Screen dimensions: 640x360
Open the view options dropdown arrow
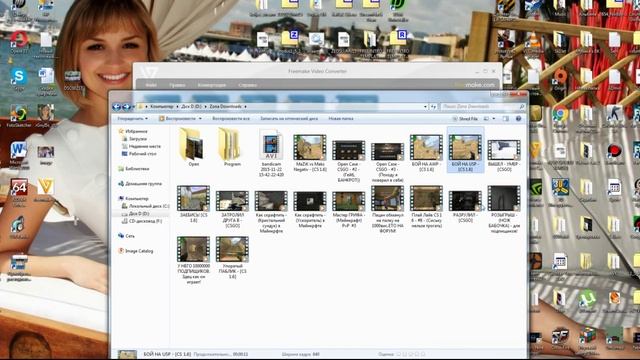coord(493,119)
